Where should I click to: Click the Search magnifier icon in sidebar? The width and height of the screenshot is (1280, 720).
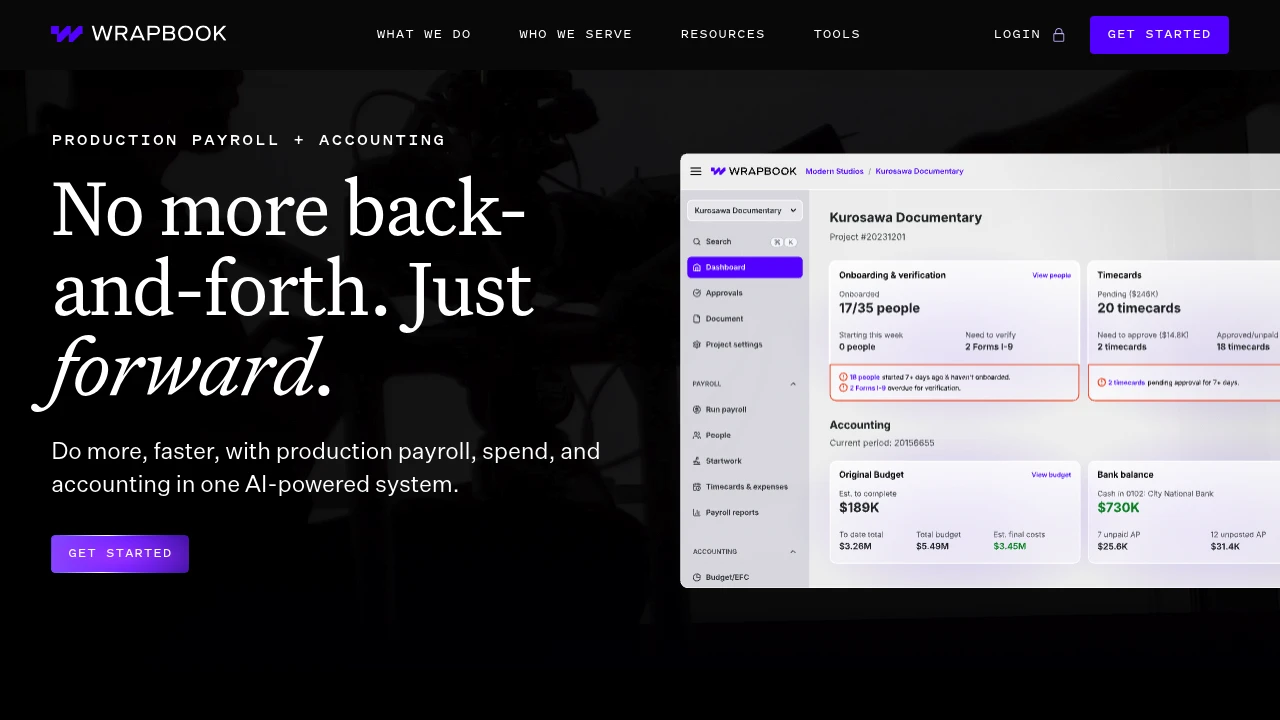click(x=697, y=242)
